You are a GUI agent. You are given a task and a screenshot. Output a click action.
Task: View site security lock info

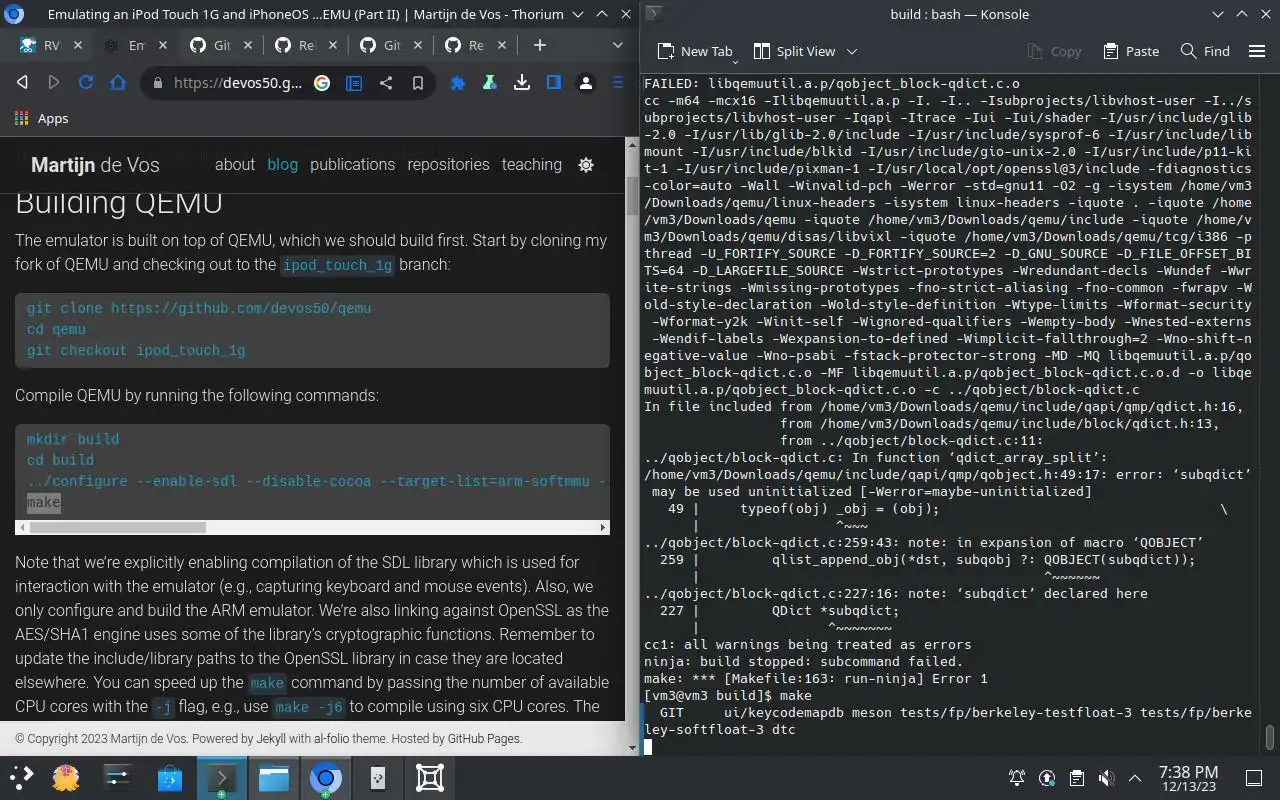point(157,83)
